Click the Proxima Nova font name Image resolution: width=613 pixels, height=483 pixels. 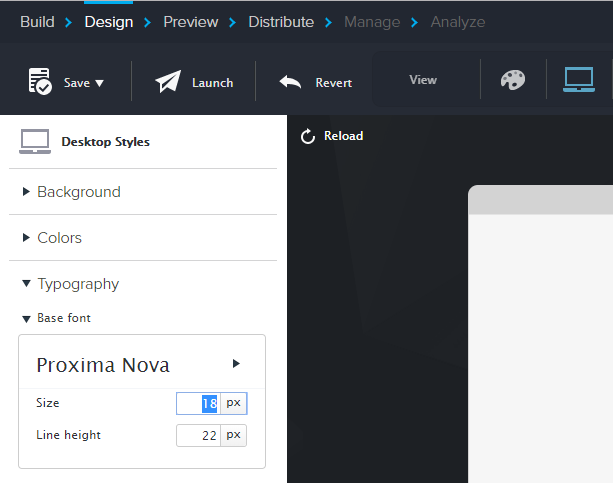[x=103, y=365]
